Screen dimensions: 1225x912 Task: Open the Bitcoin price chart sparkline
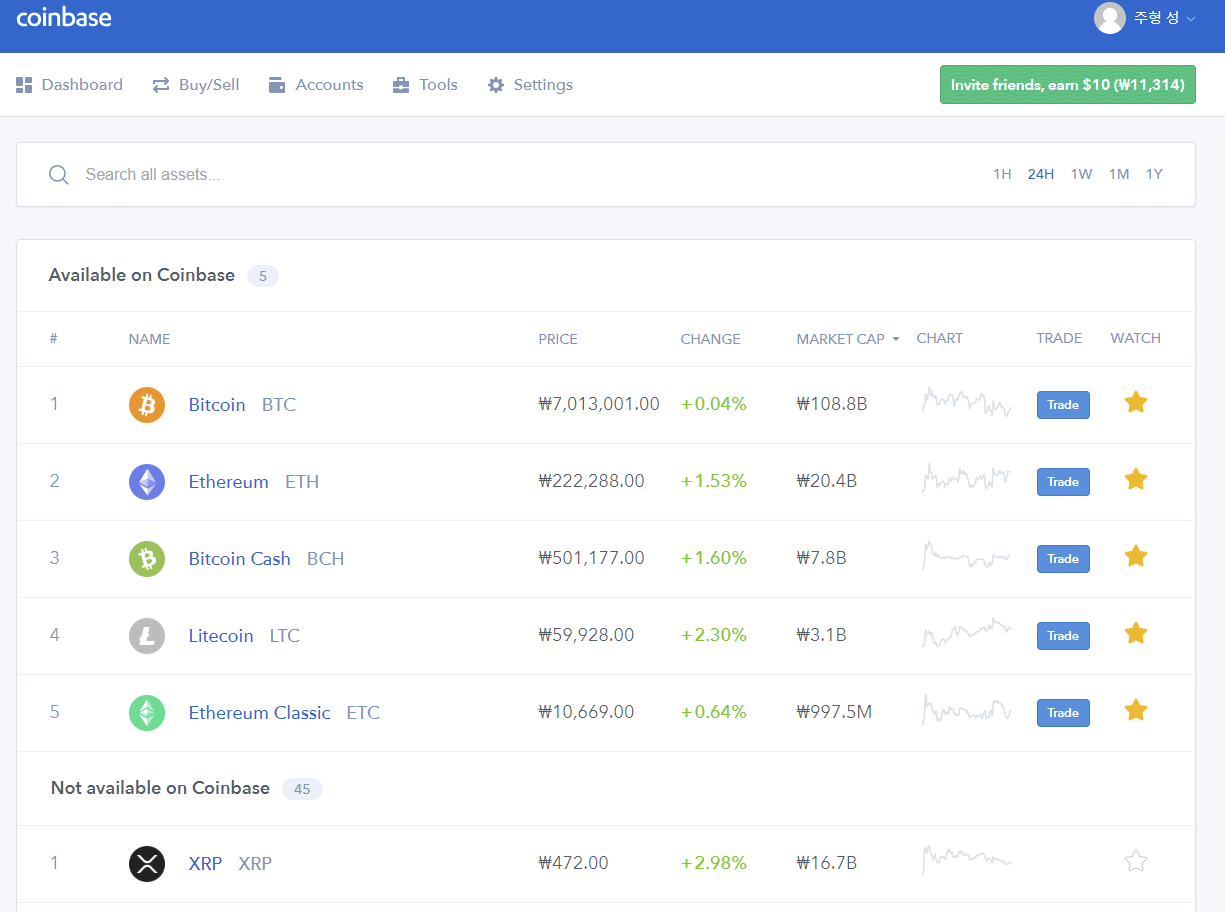pyautogui.click(x=966, y=402)
